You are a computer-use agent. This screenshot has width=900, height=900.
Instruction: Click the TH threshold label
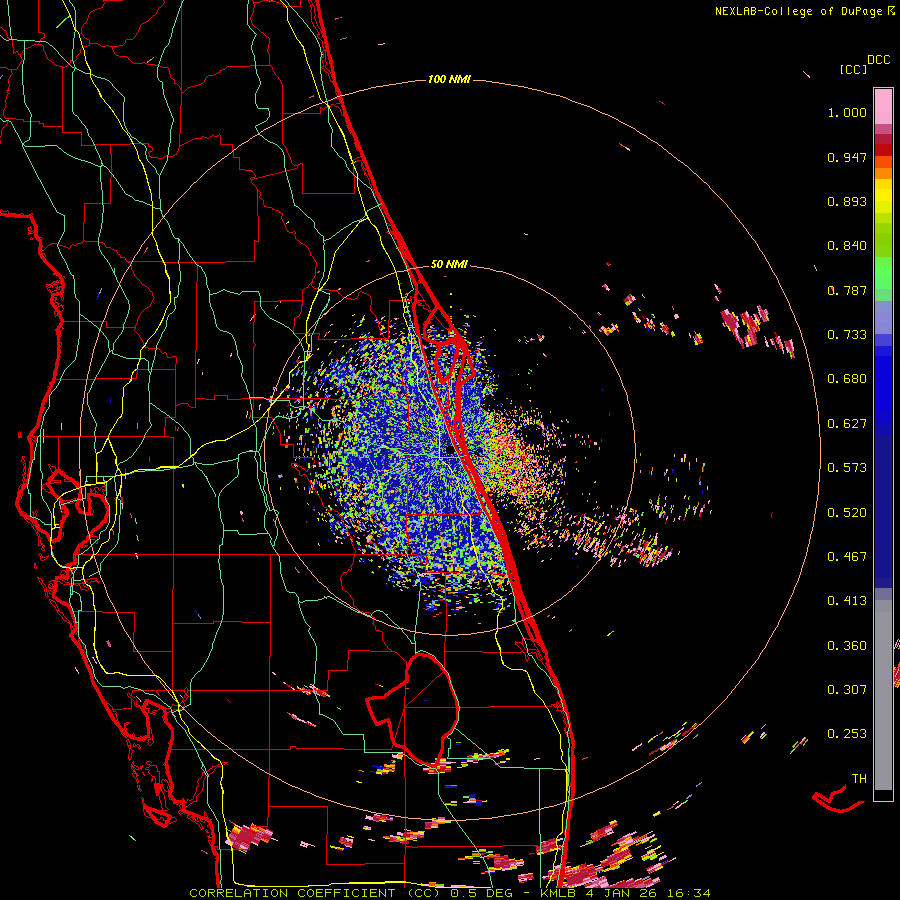859,779
